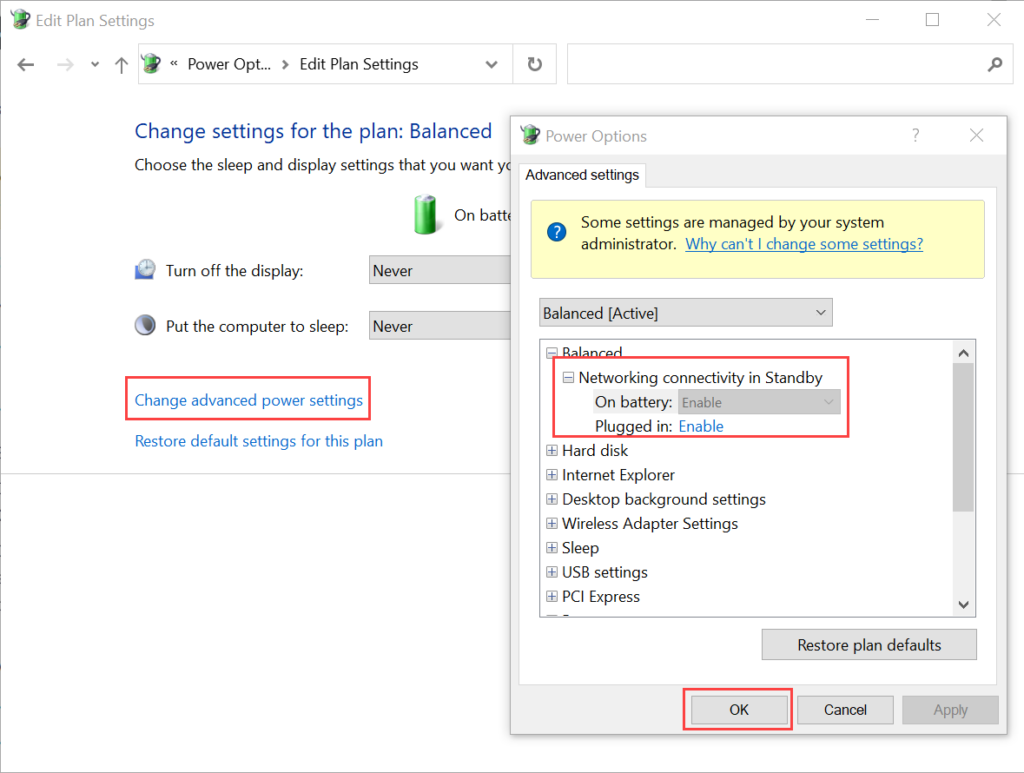The image size is (1024, 773).
Task: Open the recent locations chevron
Action: pyautogui.click(x=95, y=65)
